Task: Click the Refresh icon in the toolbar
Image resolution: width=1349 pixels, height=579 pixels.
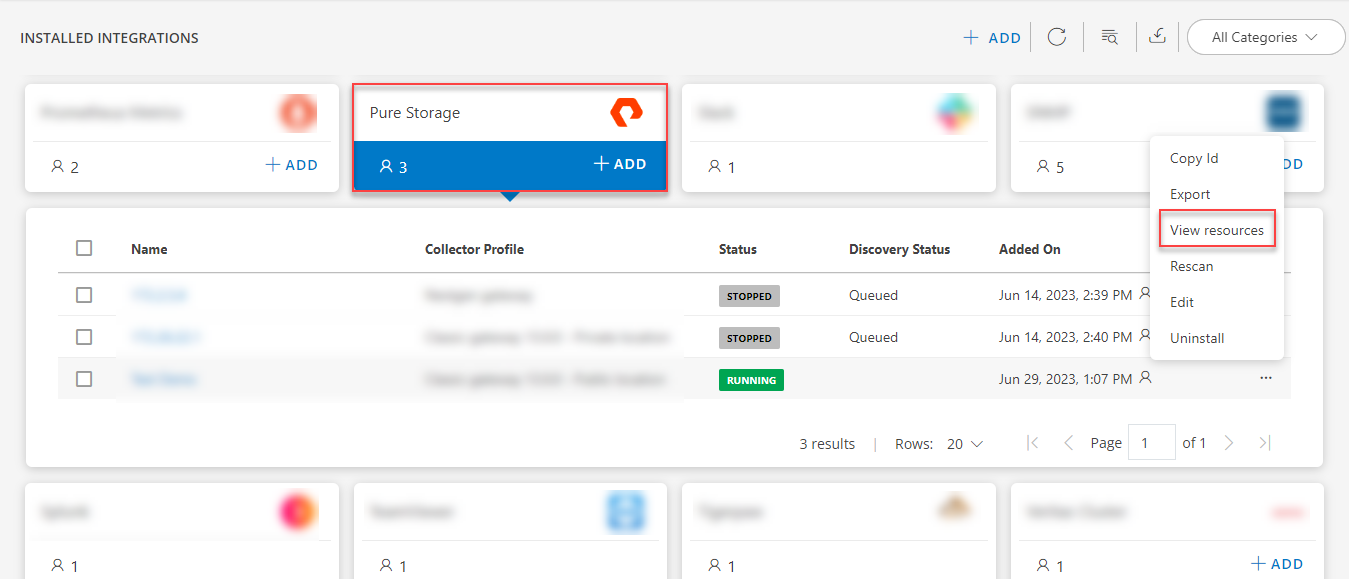Action: point(1057,36)
